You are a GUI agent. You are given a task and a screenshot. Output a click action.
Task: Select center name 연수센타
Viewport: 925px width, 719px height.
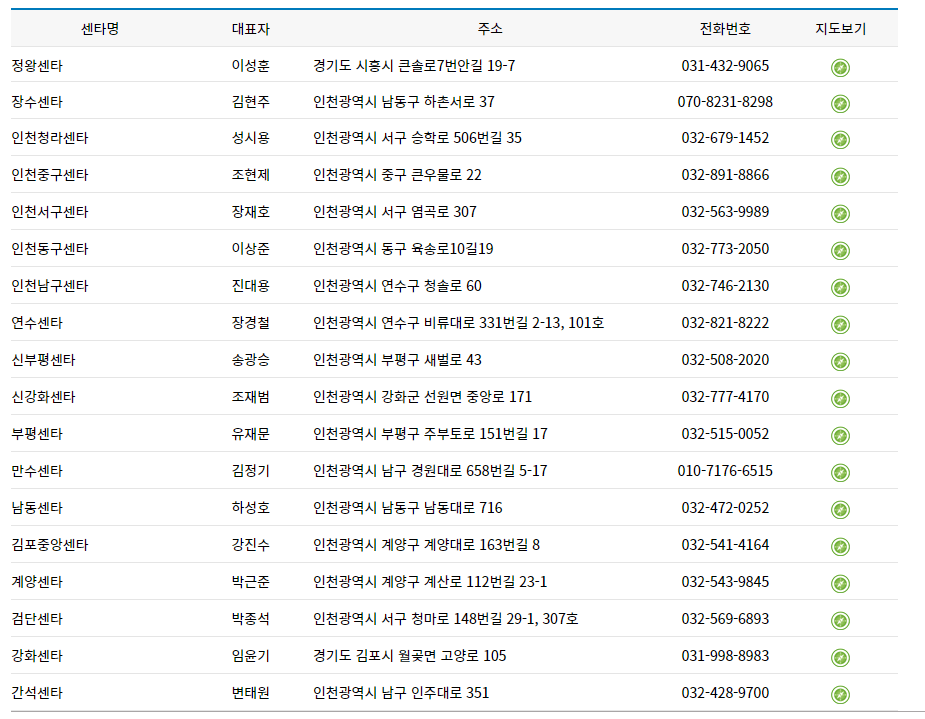pyautogui.click(x=37, y=323)
